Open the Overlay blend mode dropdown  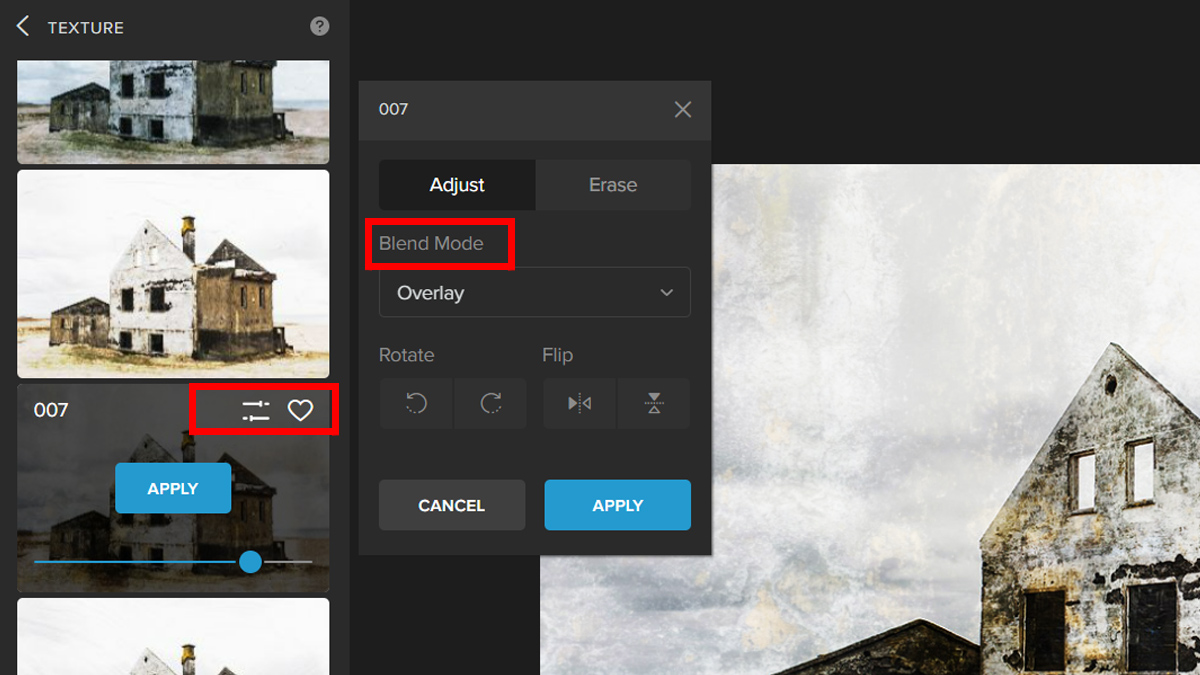click(534, 293)
